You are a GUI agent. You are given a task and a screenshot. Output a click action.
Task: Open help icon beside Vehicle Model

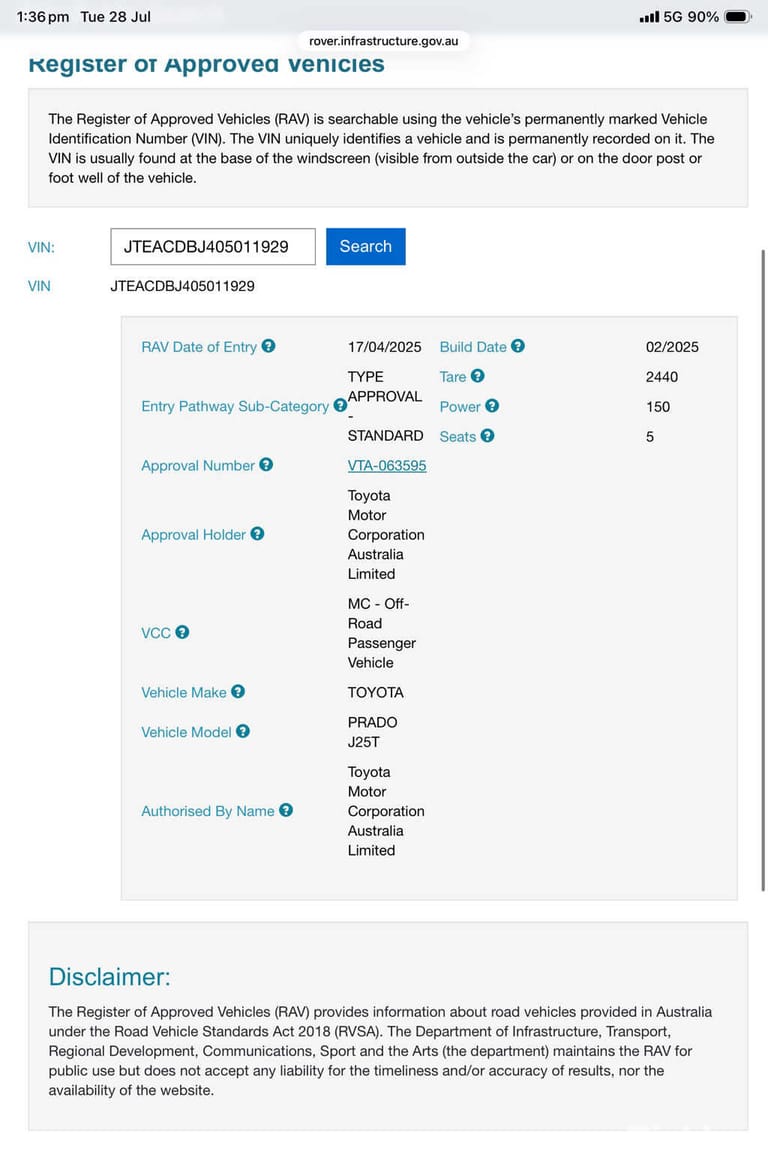pos(243,731)
